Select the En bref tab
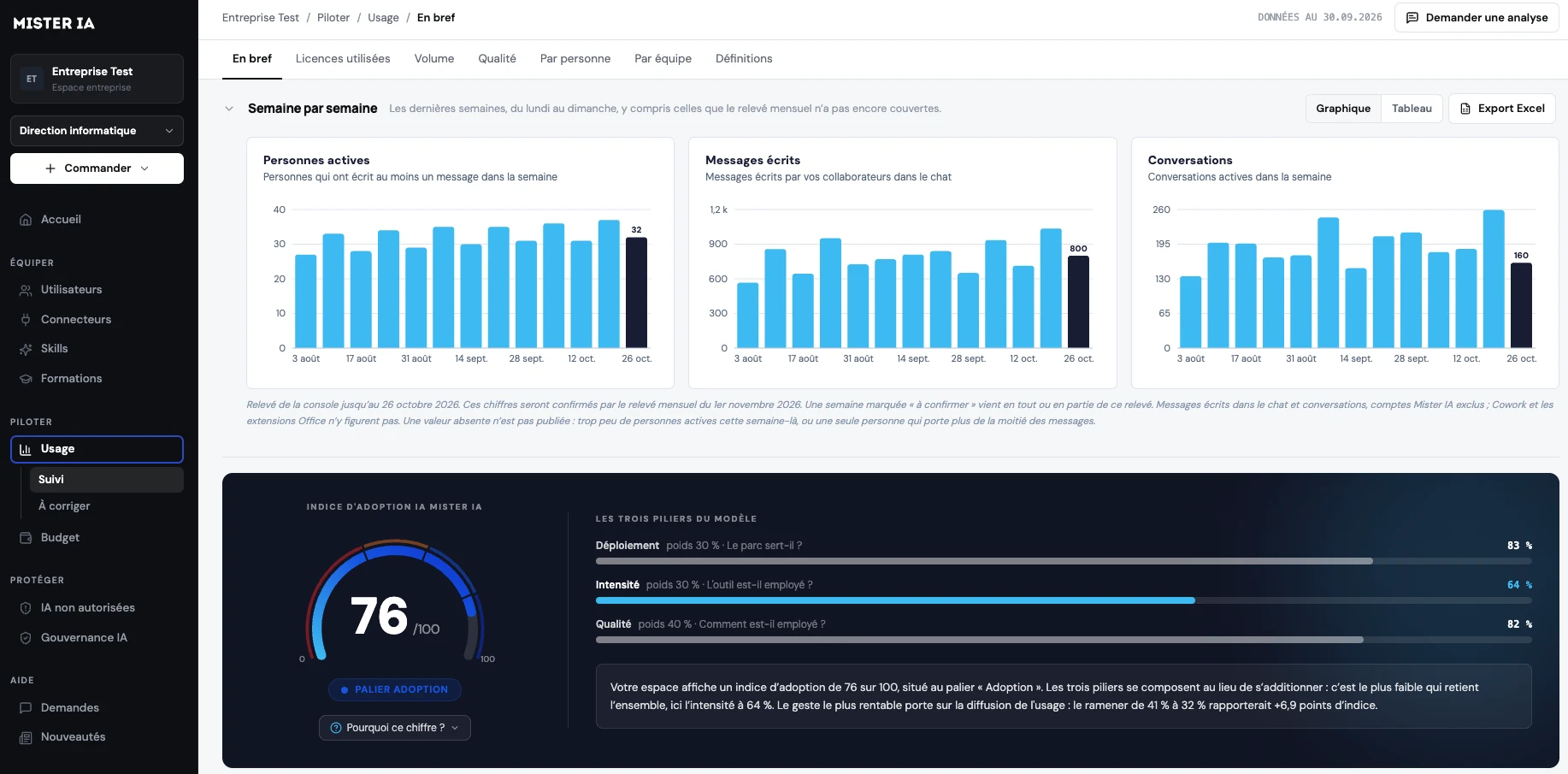Screen dimensions: 1568x774 tap(252, 59)
